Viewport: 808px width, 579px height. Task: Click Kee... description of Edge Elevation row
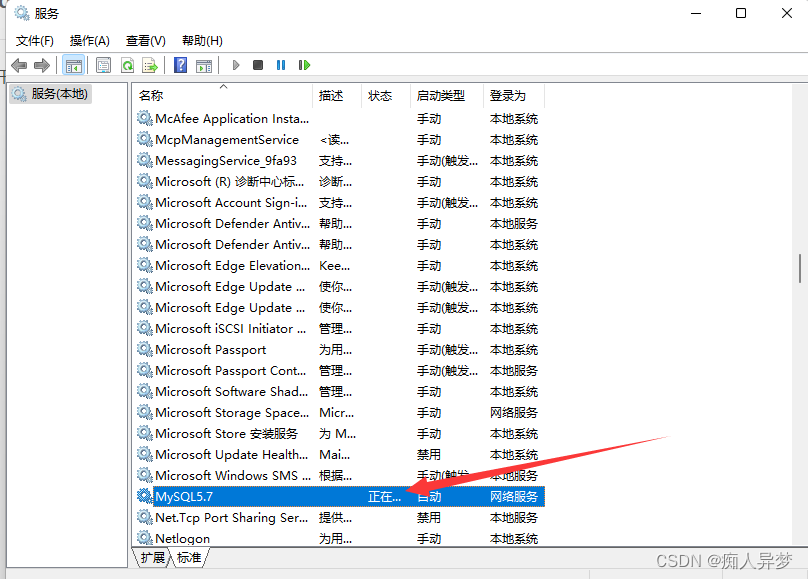pyautogui.click(x=334, y=266)
